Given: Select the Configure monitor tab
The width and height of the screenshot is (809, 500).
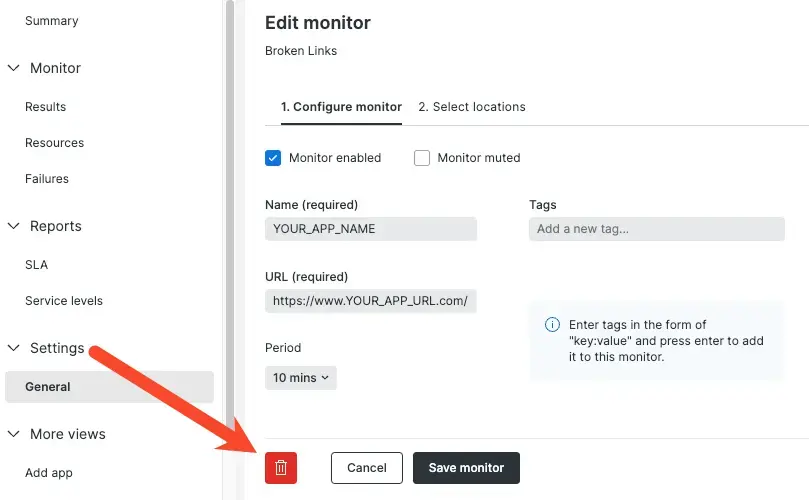Looking at the screenshot, I should point(341,107).
